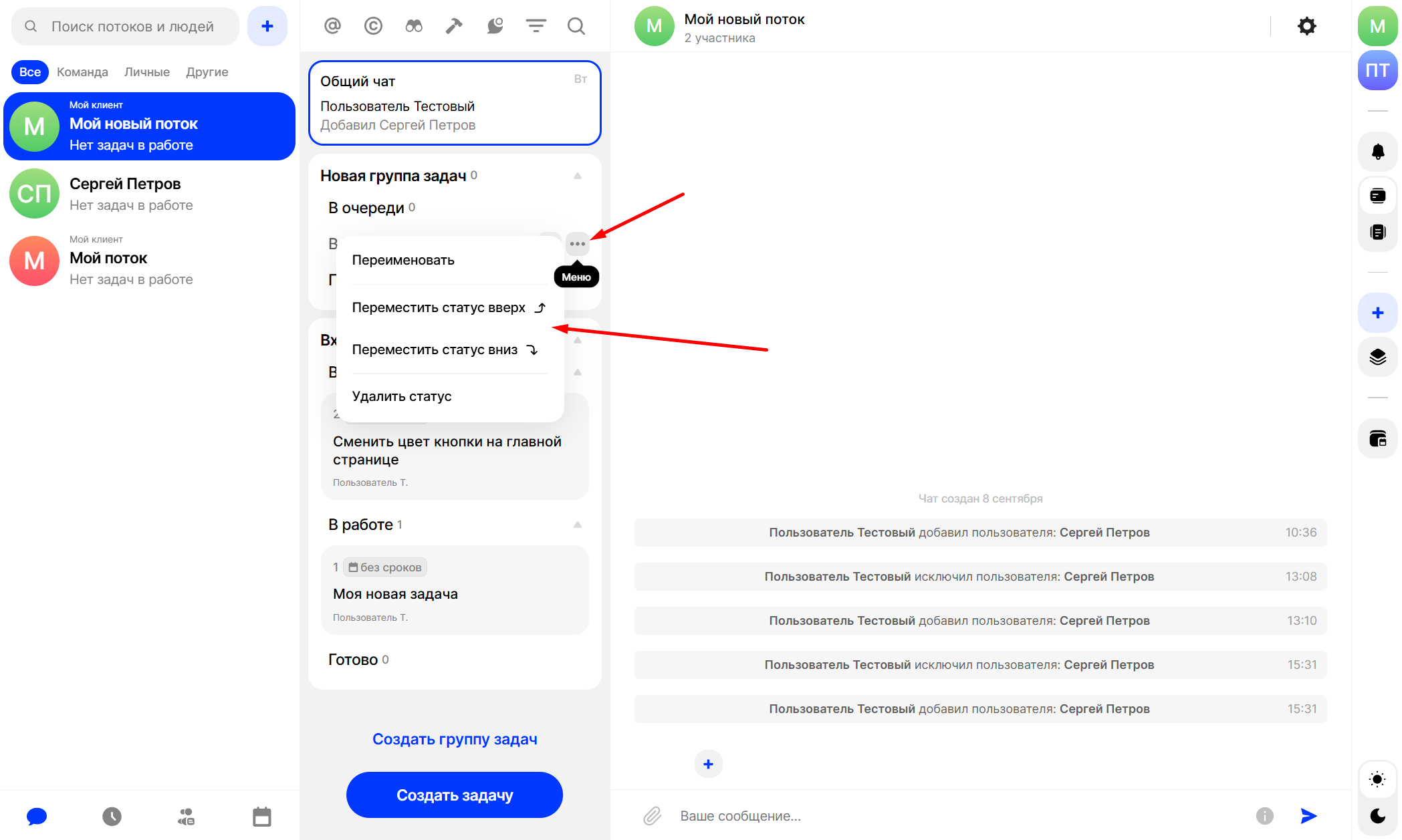
Task: Collapse the "Новая группа задач" group
Action: (578, 176)
